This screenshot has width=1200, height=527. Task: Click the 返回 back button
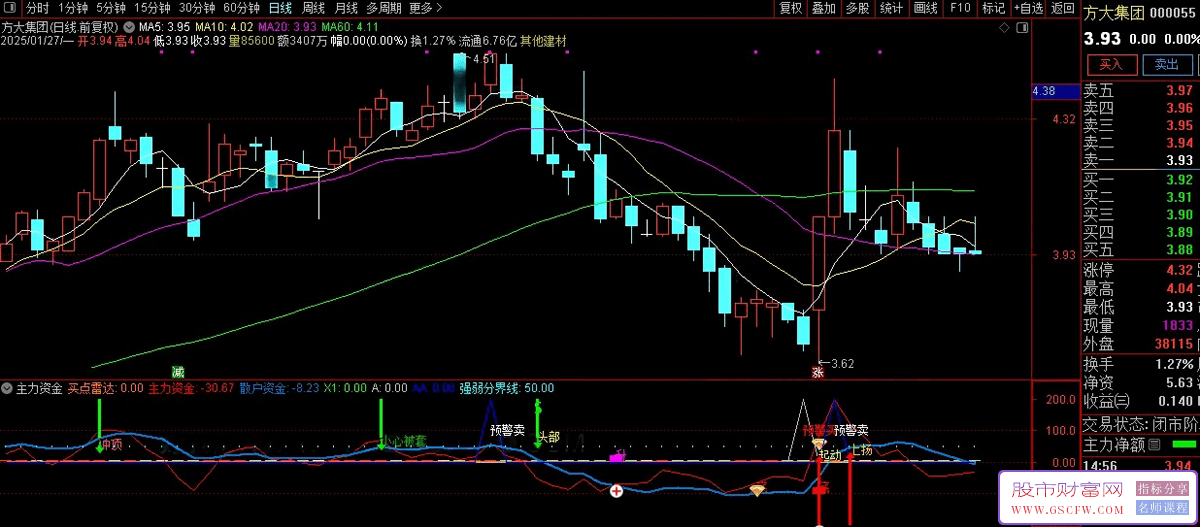pyautogui.click(x=1062, y=7)
